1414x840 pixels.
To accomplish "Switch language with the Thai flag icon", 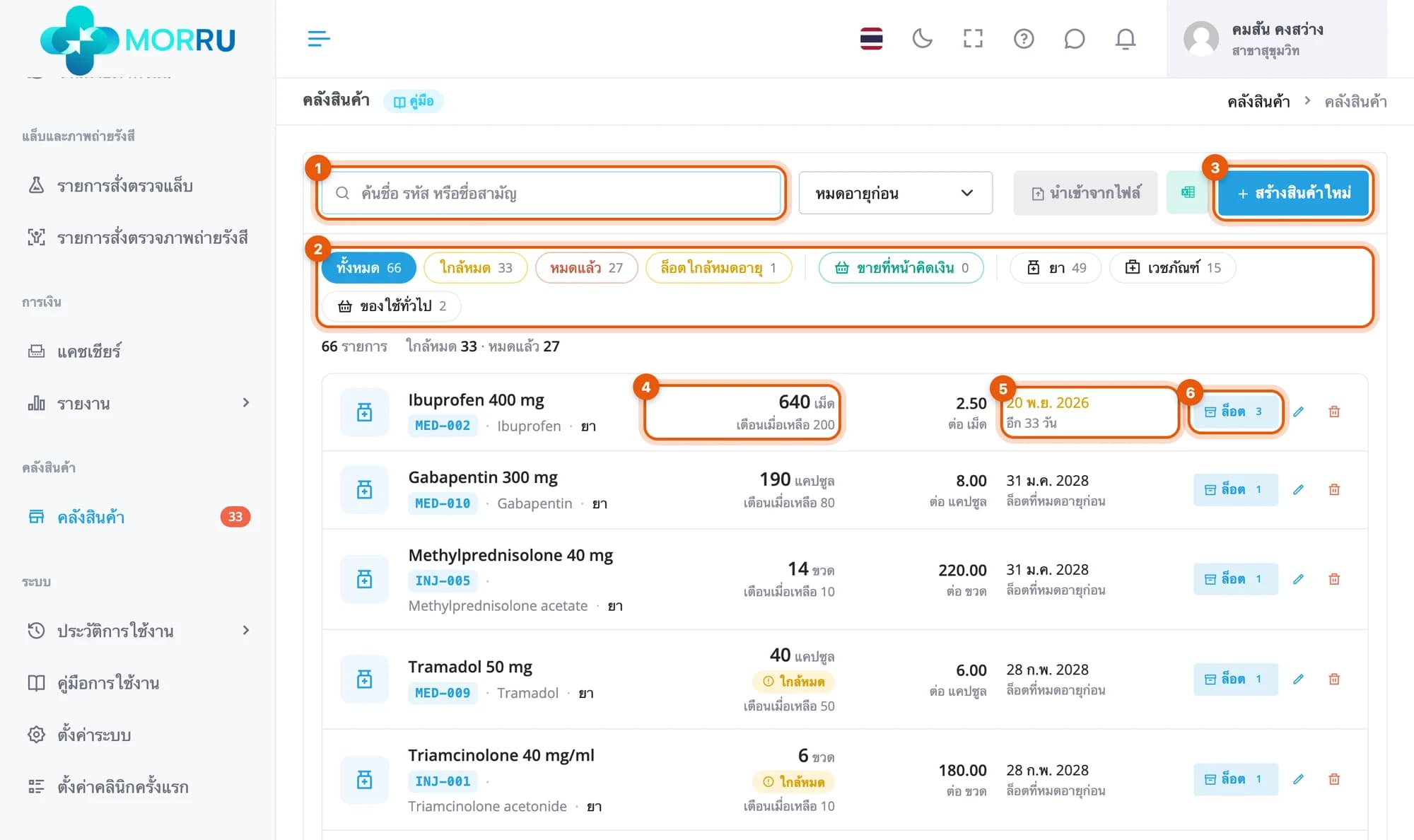I will click(871, 38).
